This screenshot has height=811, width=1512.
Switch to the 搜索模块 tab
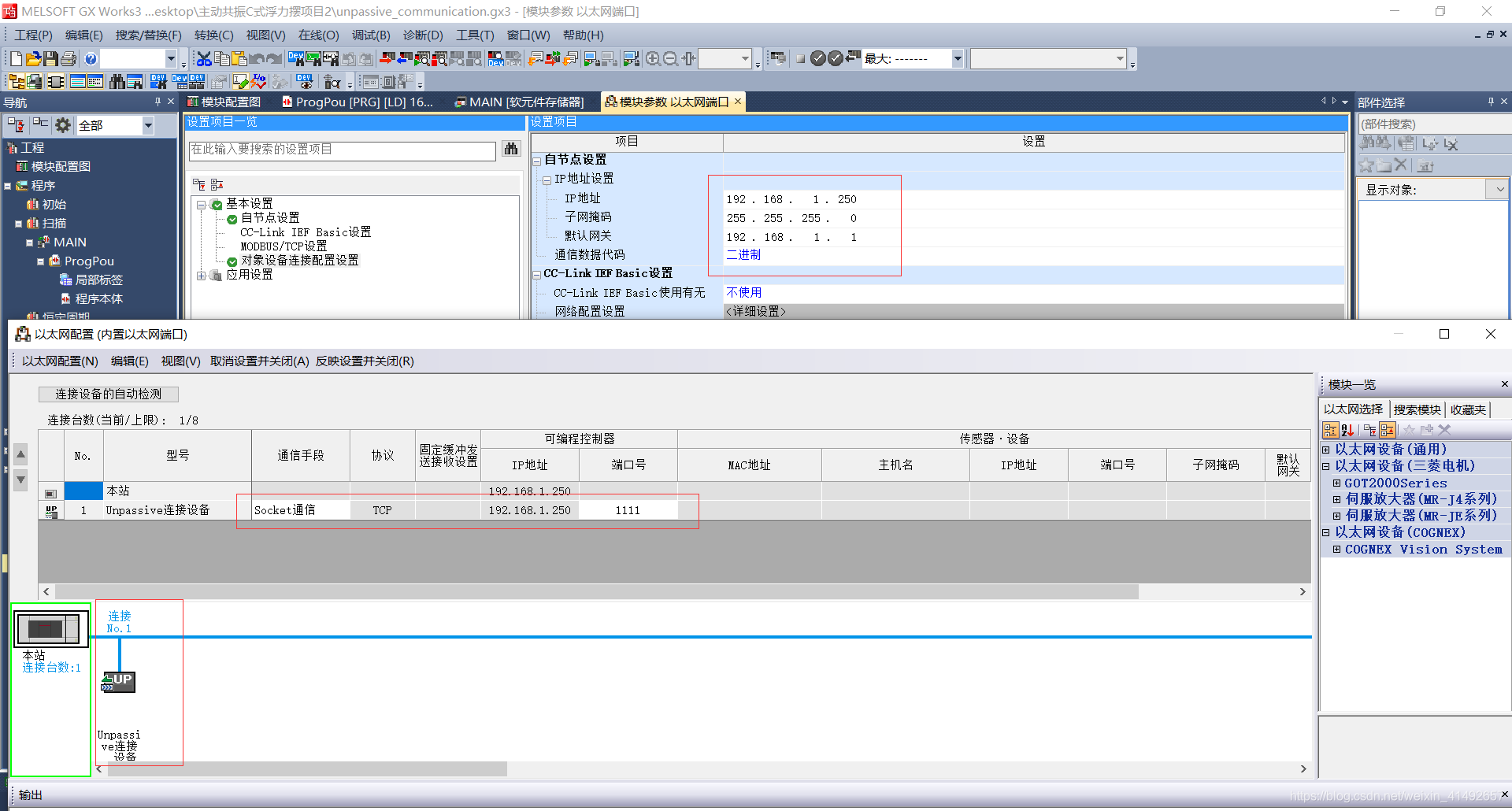(x=1417, y=409)
